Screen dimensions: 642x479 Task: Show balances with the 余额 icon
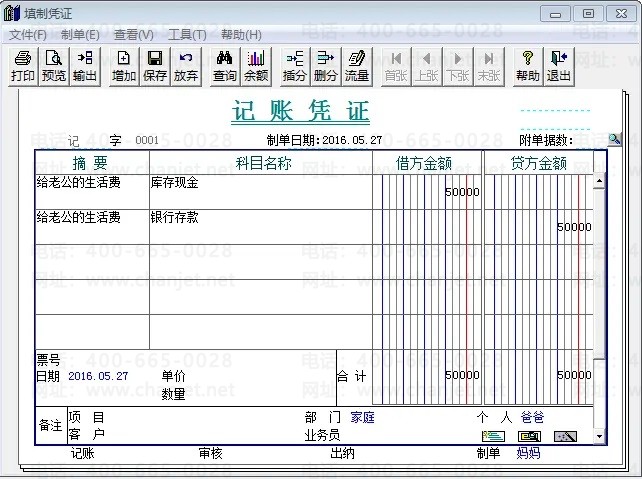point(256,66)
